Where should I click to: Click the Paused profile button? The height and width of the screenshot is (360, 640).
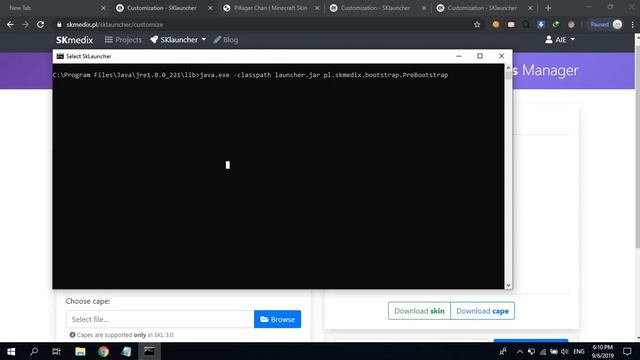pyautogui.click(x=606, y=24)
